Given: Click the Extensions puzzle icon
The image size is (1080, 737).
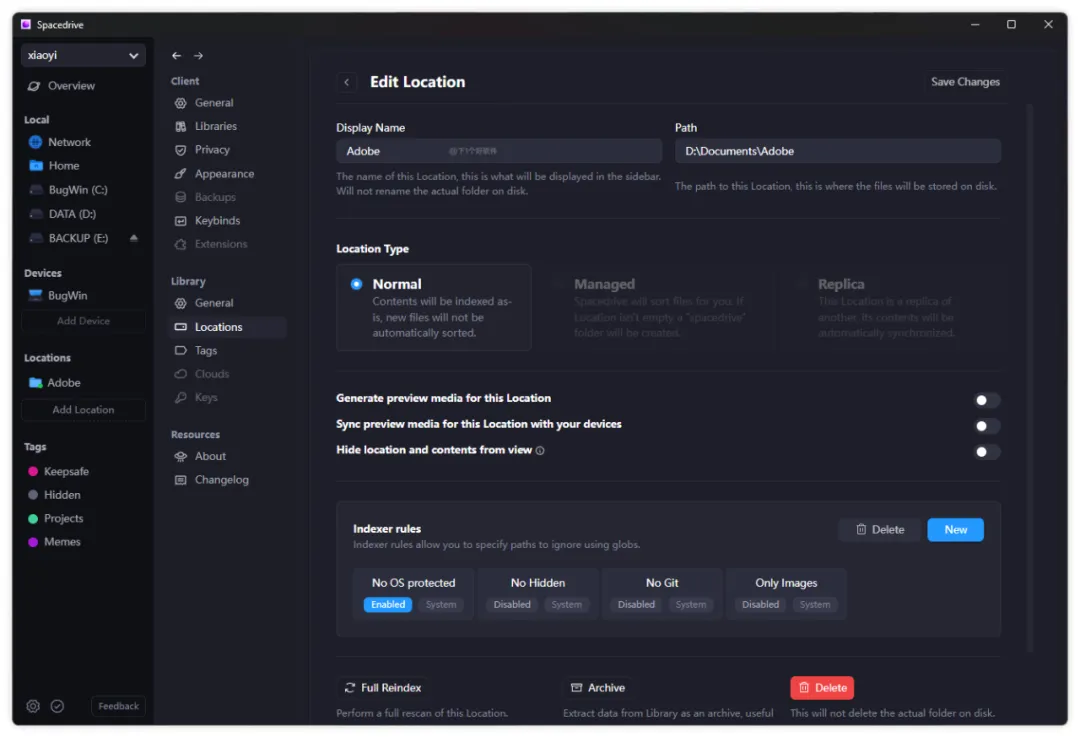Looking at the screenshot, I should (180, 244).
